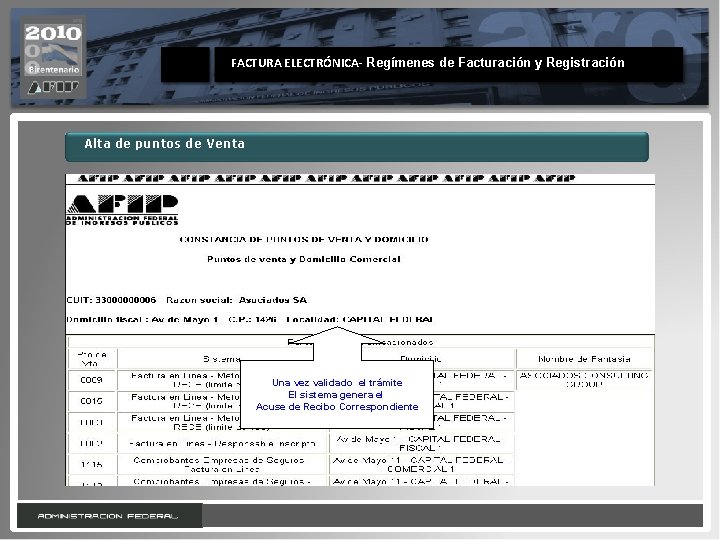Click point of sale number 0009 cell

pyautogui.click(x=91, y=380)
